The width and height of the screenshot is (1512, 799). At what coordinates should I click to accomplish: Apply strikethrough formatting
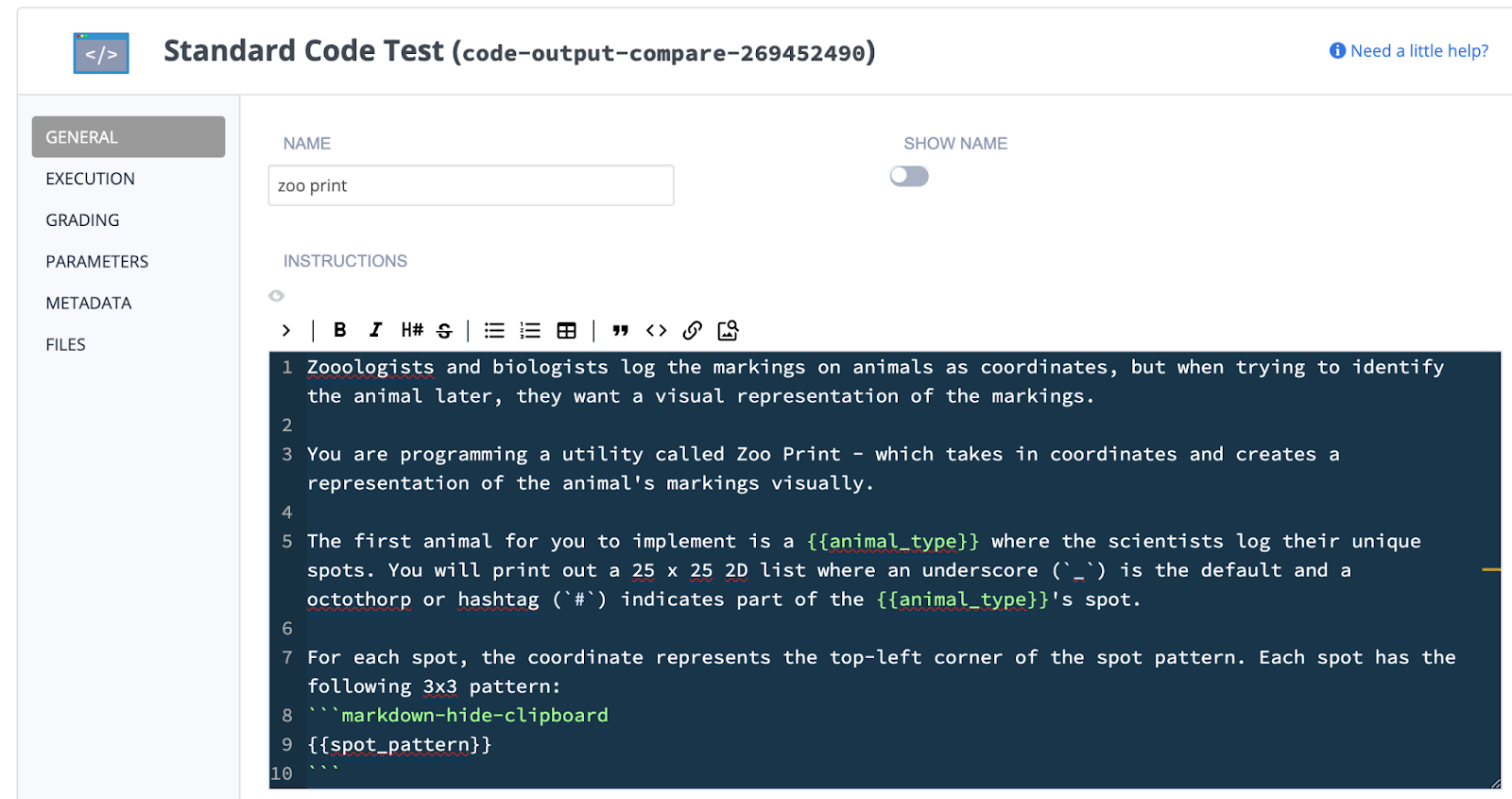click(444, 330)
